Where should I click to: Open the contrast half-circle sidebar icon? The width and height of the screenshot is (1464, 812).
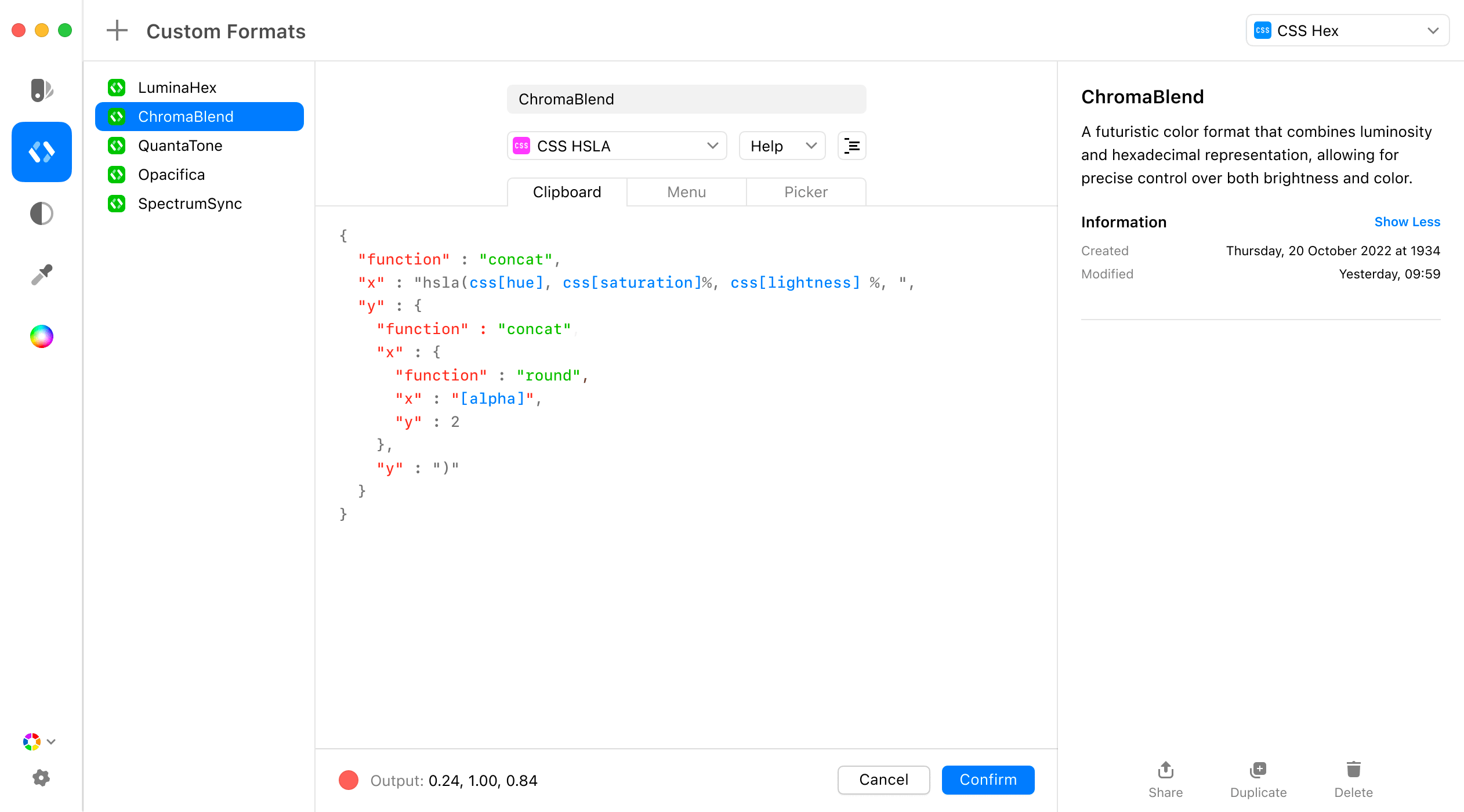click(x=42, y=213)
